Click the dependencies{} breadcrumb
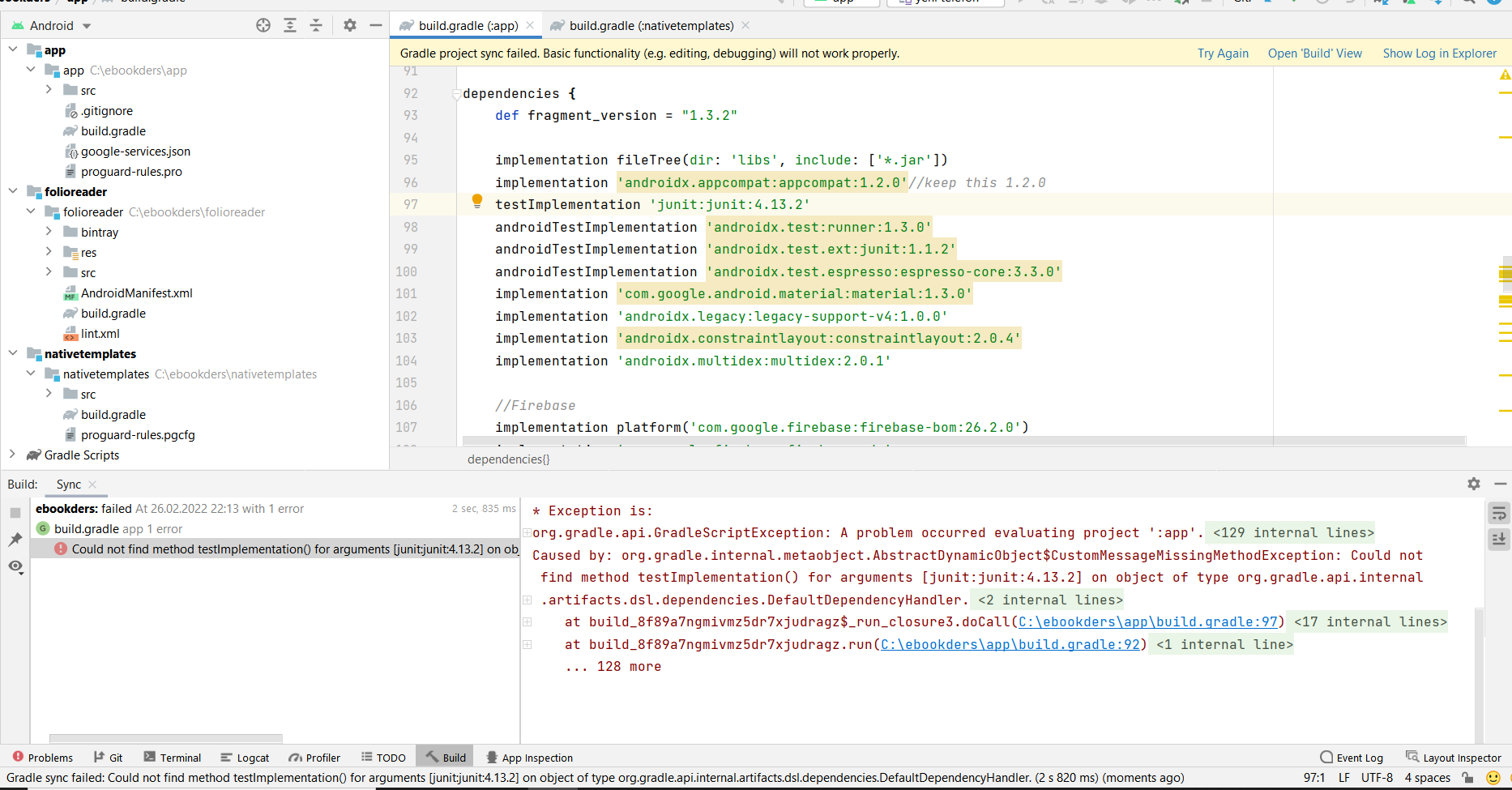1512x790 pixels. pyautogui.click(x=508, y=459)
